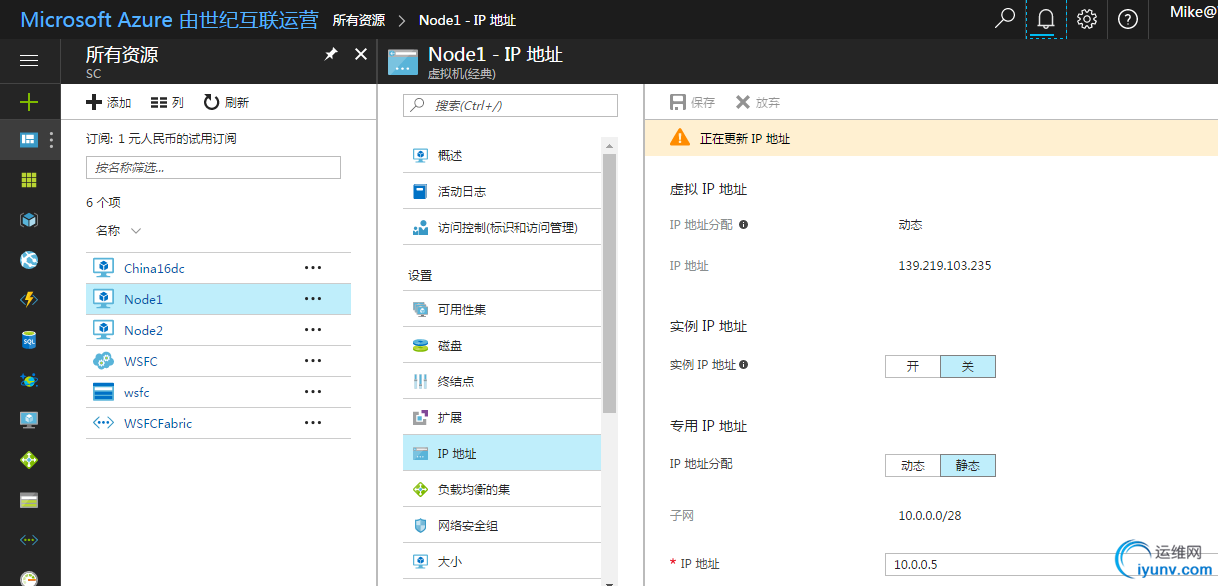Open 磁盘 disks menu item
Viewport: 1218px width, 586px height.
(x=502, y=345)
